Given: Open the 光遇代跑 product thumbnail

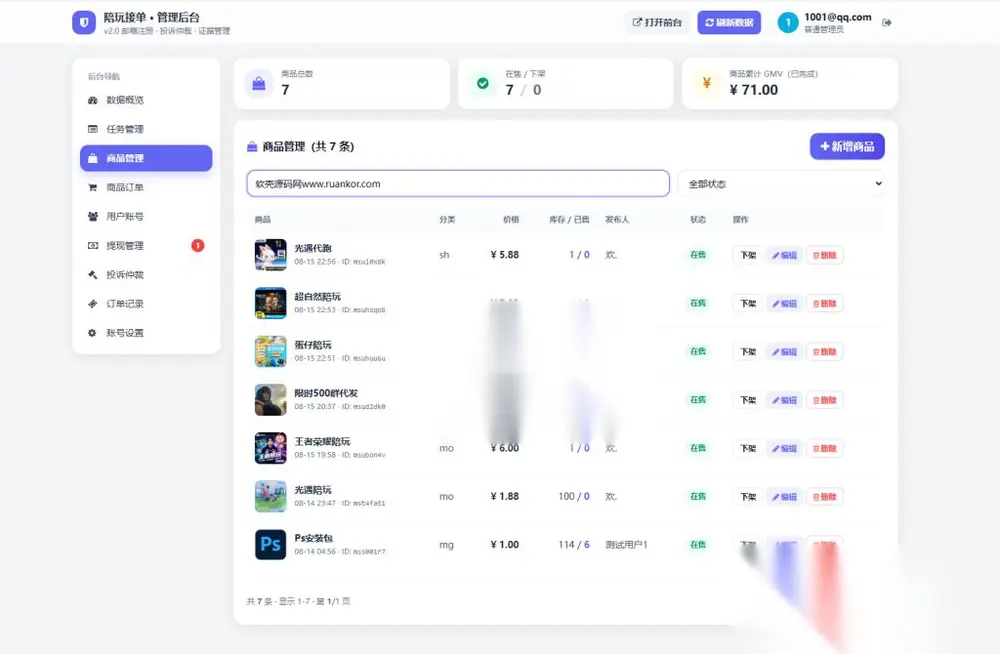Looking at the screenshot, I should pyautogui.click(x=270, y=255).
